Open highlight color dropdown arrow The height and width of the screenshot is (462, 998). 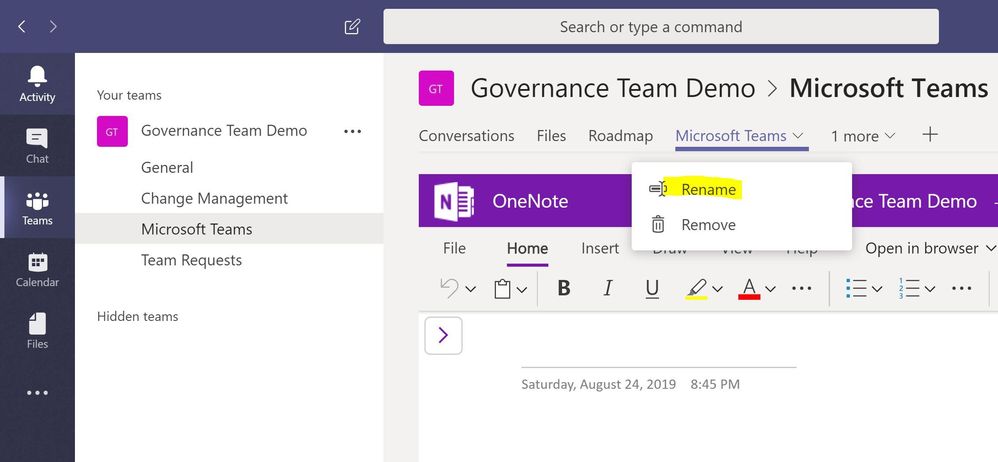point(717,289)
